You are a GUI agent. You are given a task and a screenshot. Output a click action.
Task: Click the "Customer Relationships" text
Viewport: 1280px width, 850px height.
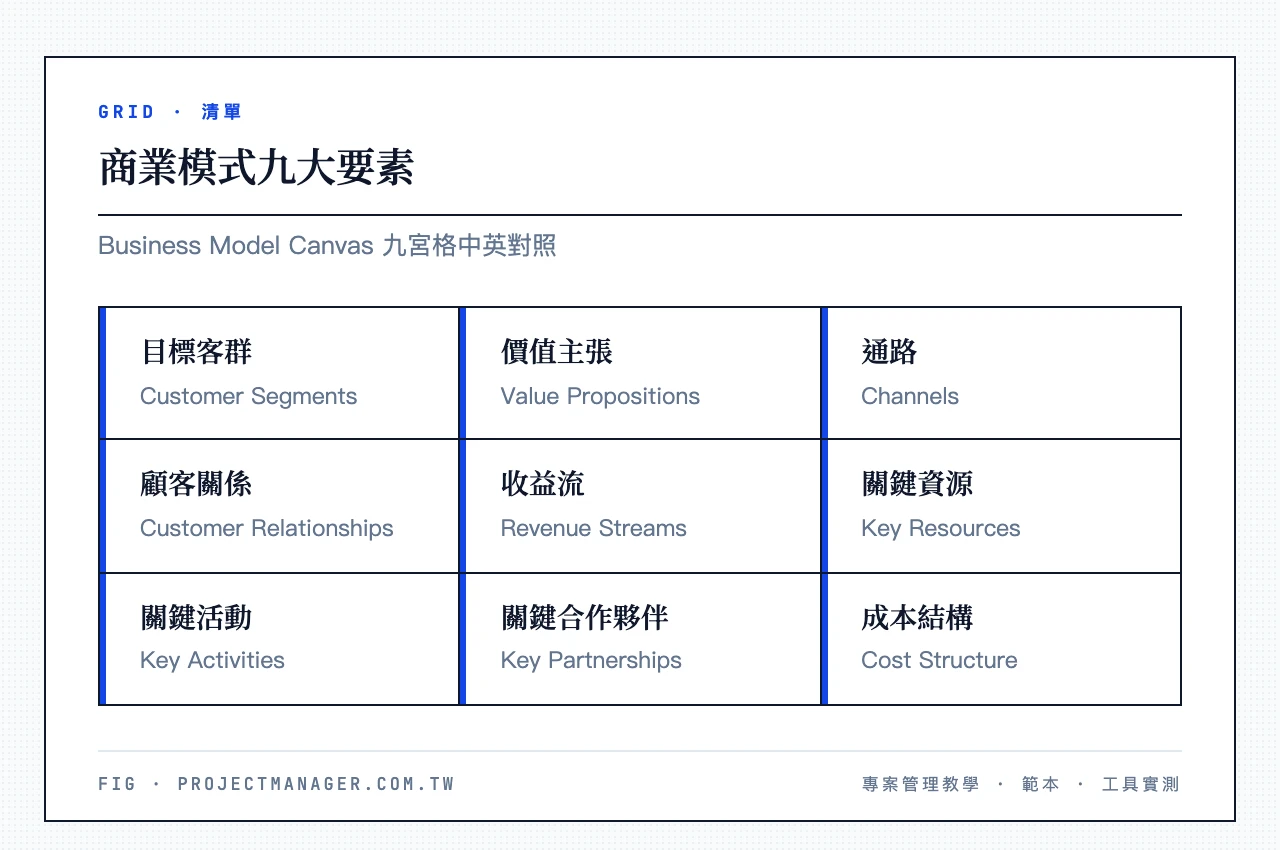click(267, 528)
